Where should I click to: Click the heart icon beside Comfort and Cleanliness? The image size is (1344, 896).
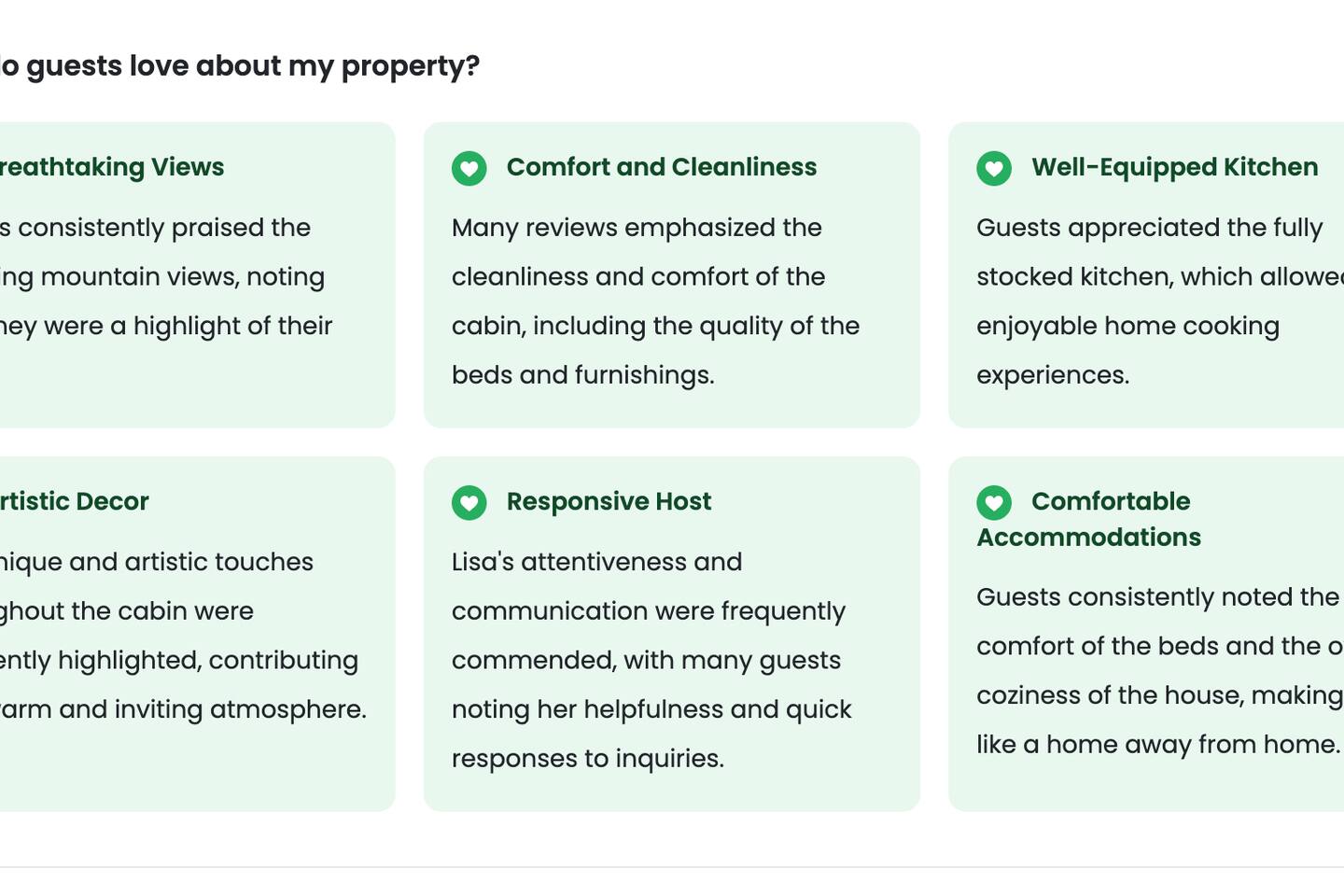tap(469, 169)
